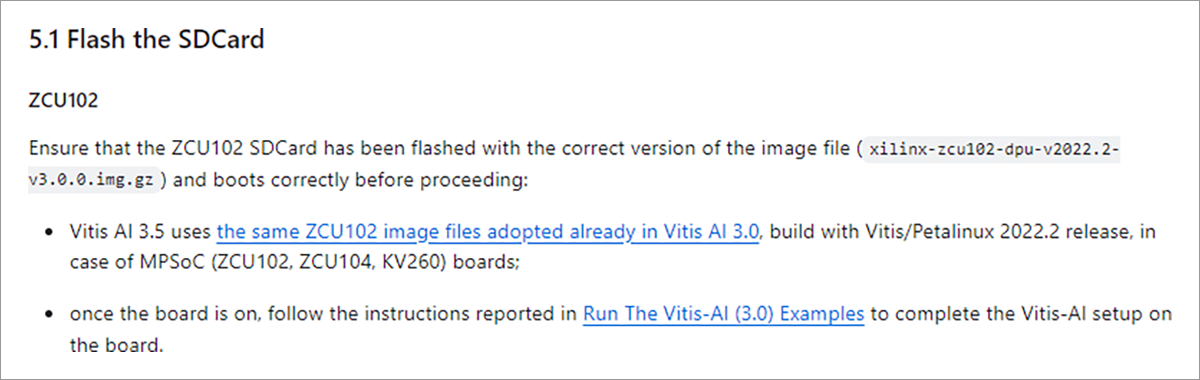Click the phrase Vitis AI 3.5 uses
The height and width of the screenshot is (380, 1200).
coord(141,233)
